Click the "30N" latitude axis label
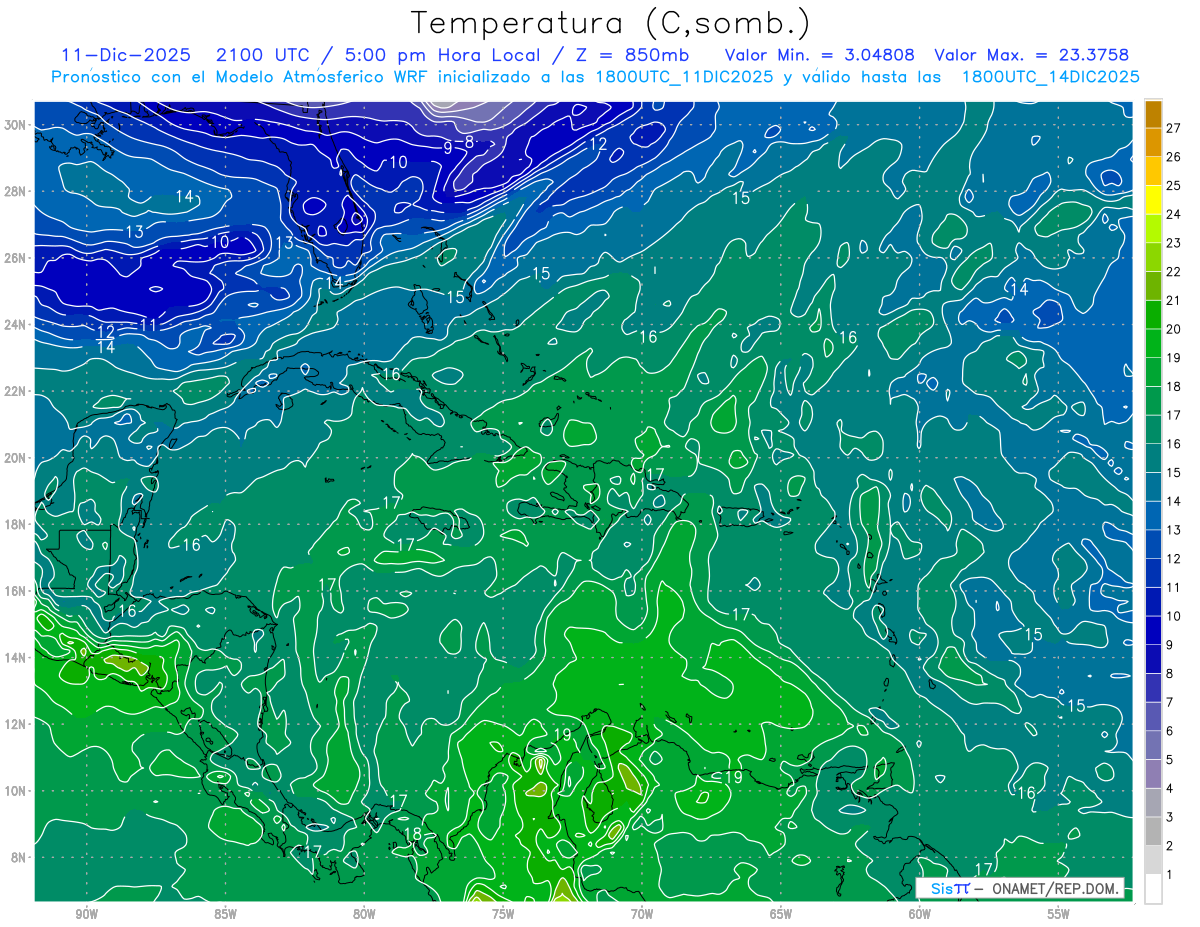The height and width of the screenshot is (927, 1200). click(17, 125)
